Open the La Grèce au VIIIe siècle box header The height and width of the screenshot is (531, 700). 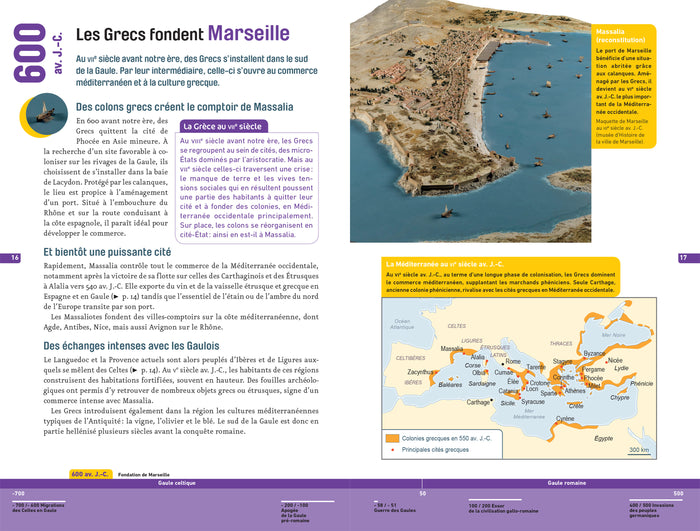222,127
